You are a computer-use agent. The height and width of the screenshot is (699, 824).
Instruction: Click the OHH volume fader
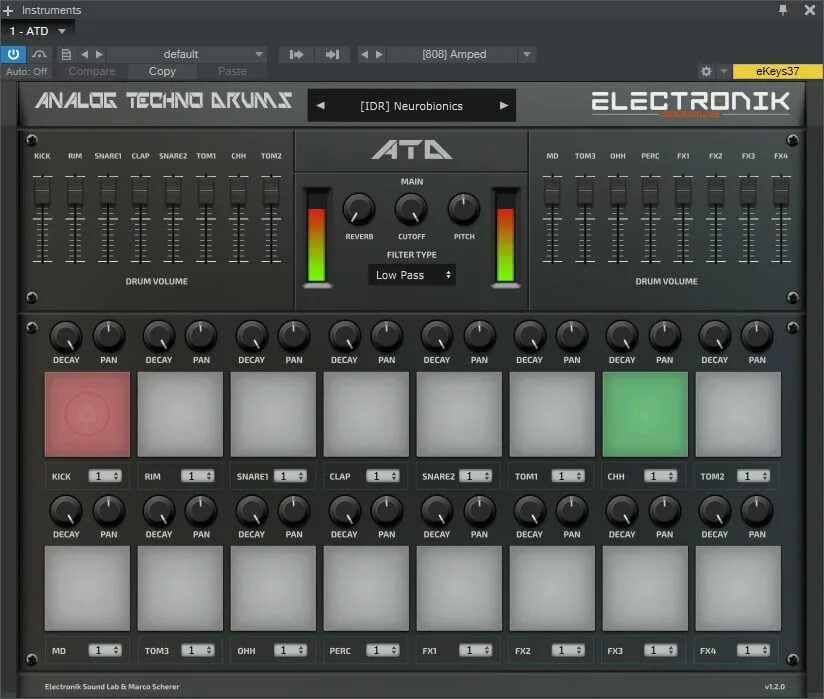[x=617, y=191]
